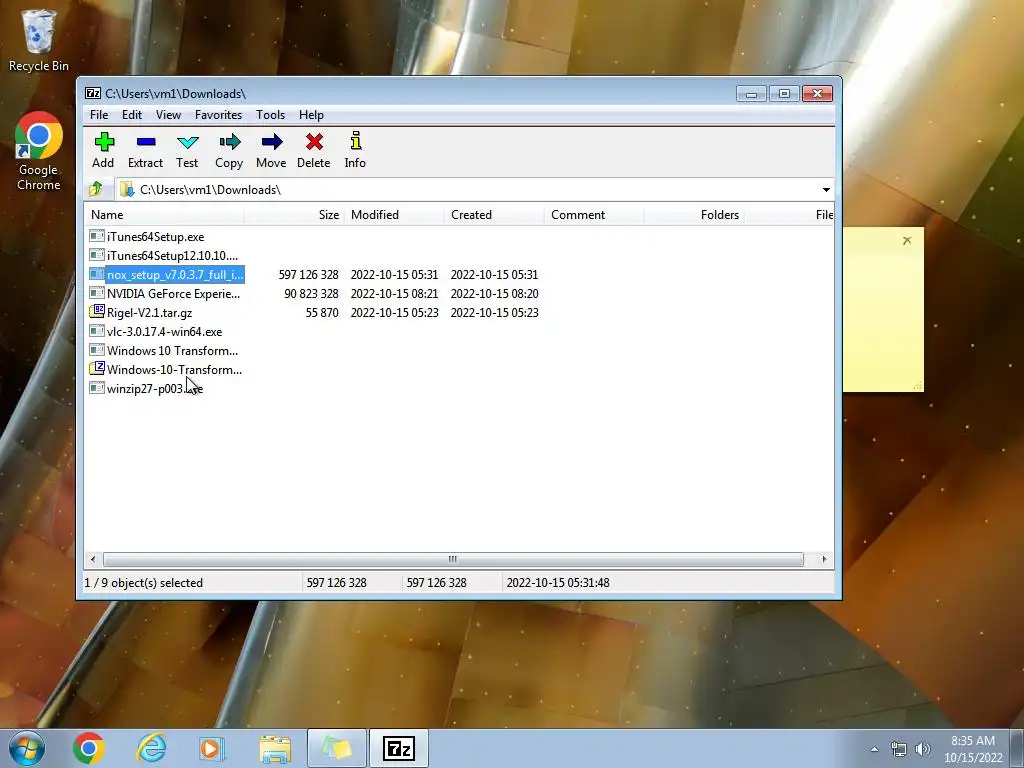
Task: Open the Help menu
Action: coord(312,115)
